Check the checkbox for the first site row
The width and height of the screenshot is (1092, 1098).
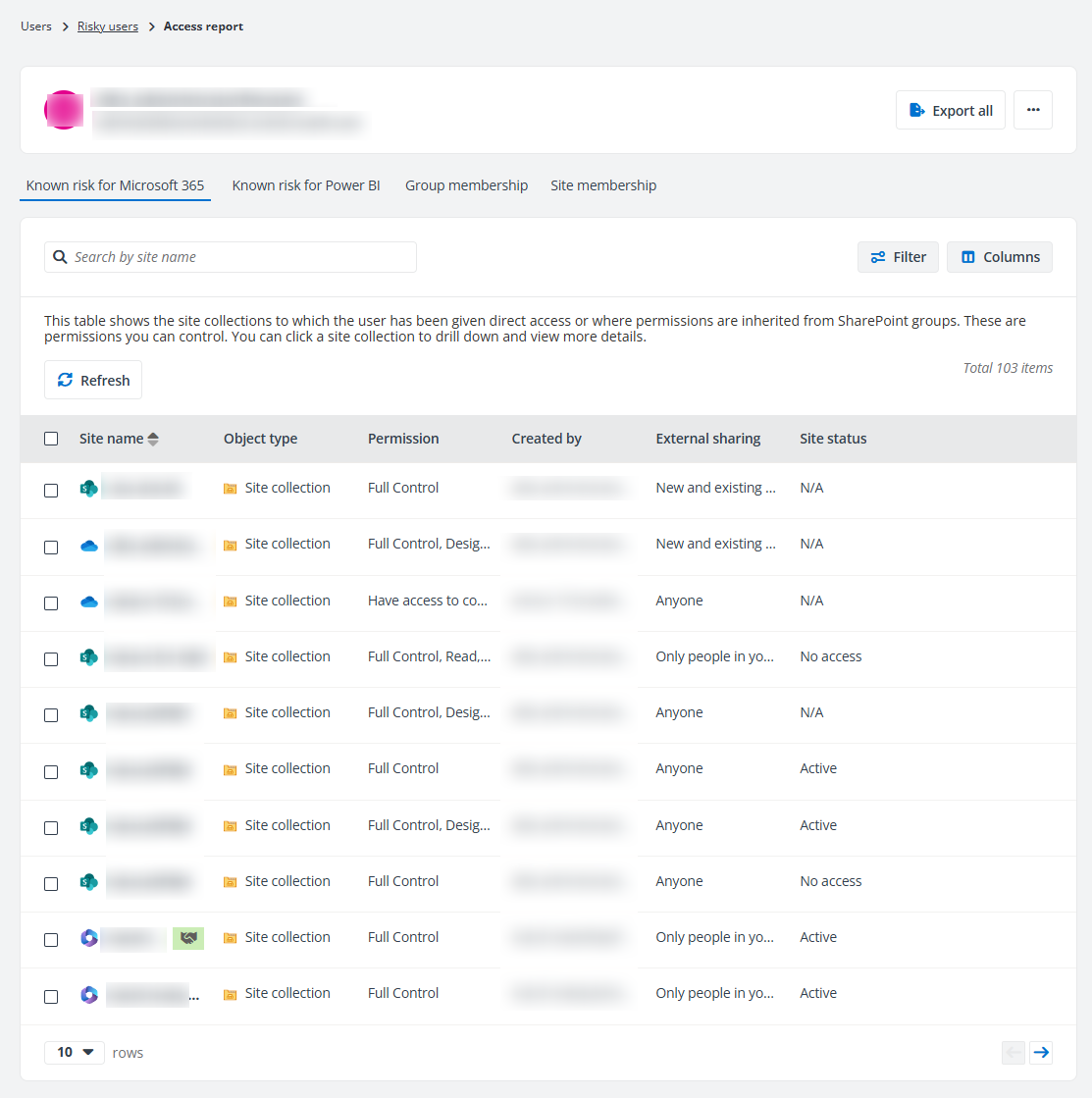point(51,491)
